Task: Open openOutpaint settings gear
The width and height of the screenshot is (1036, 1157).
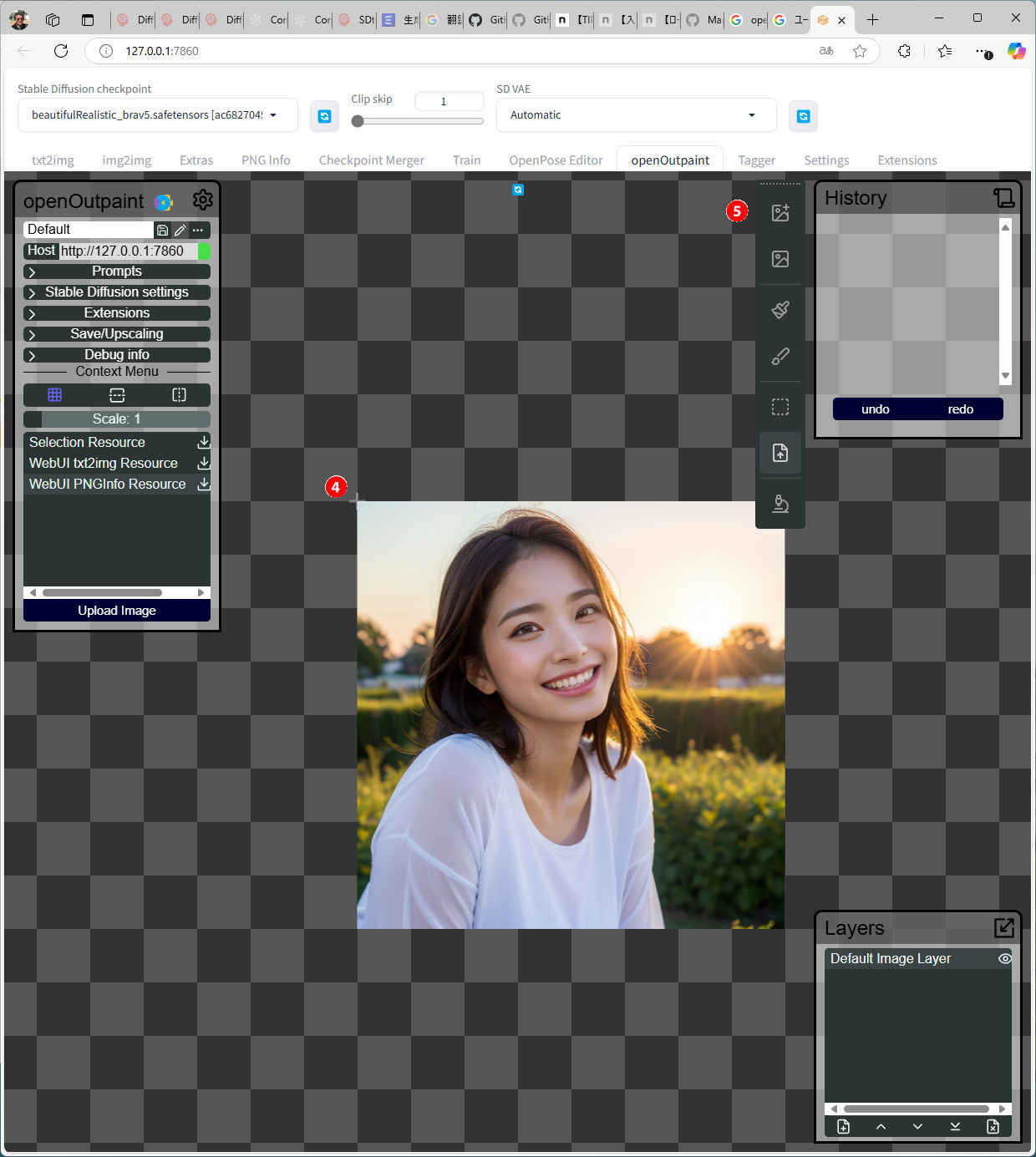Action: point(202,200)
